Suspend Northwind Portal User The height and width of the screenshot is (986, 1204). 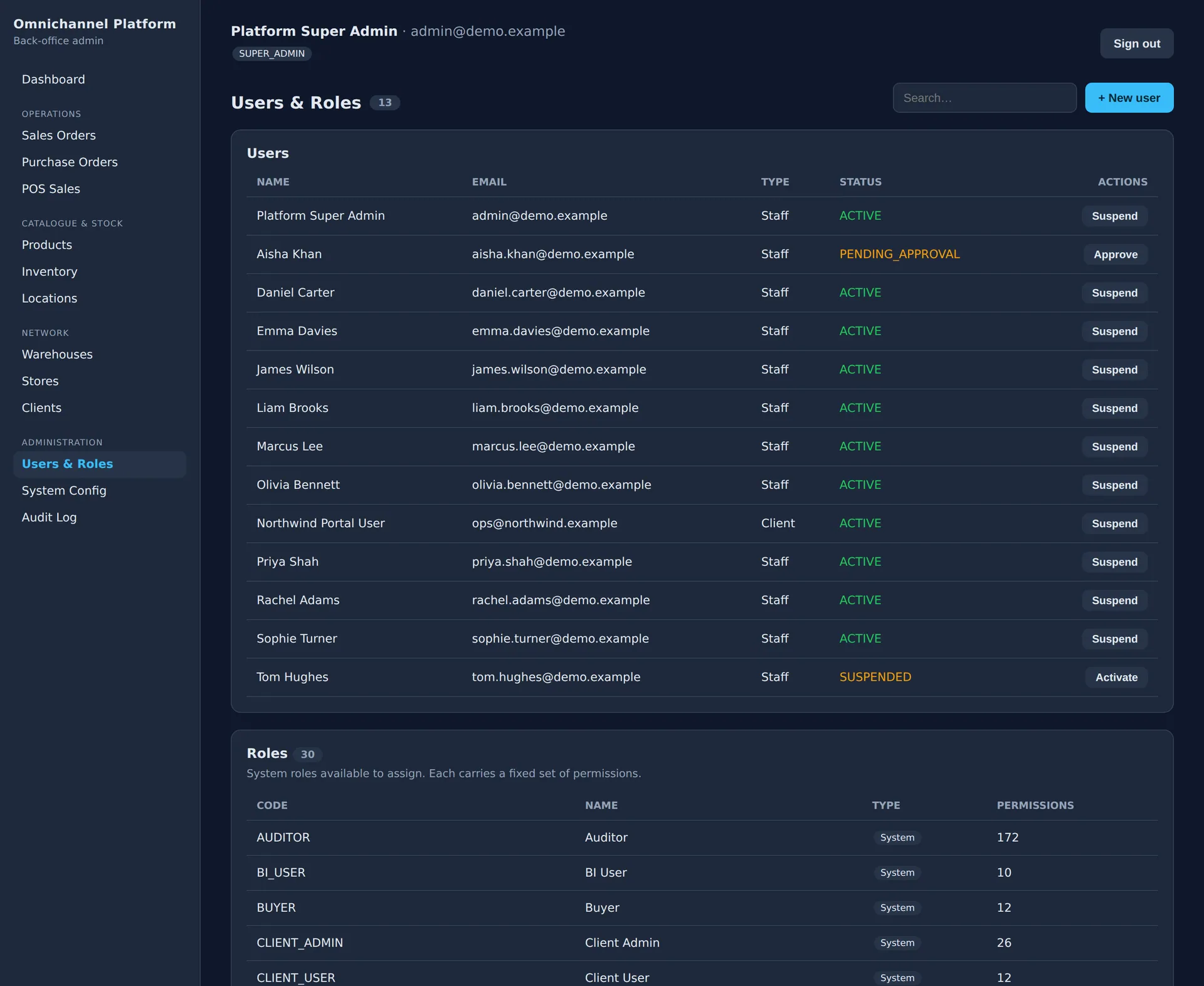point(1114,523)
